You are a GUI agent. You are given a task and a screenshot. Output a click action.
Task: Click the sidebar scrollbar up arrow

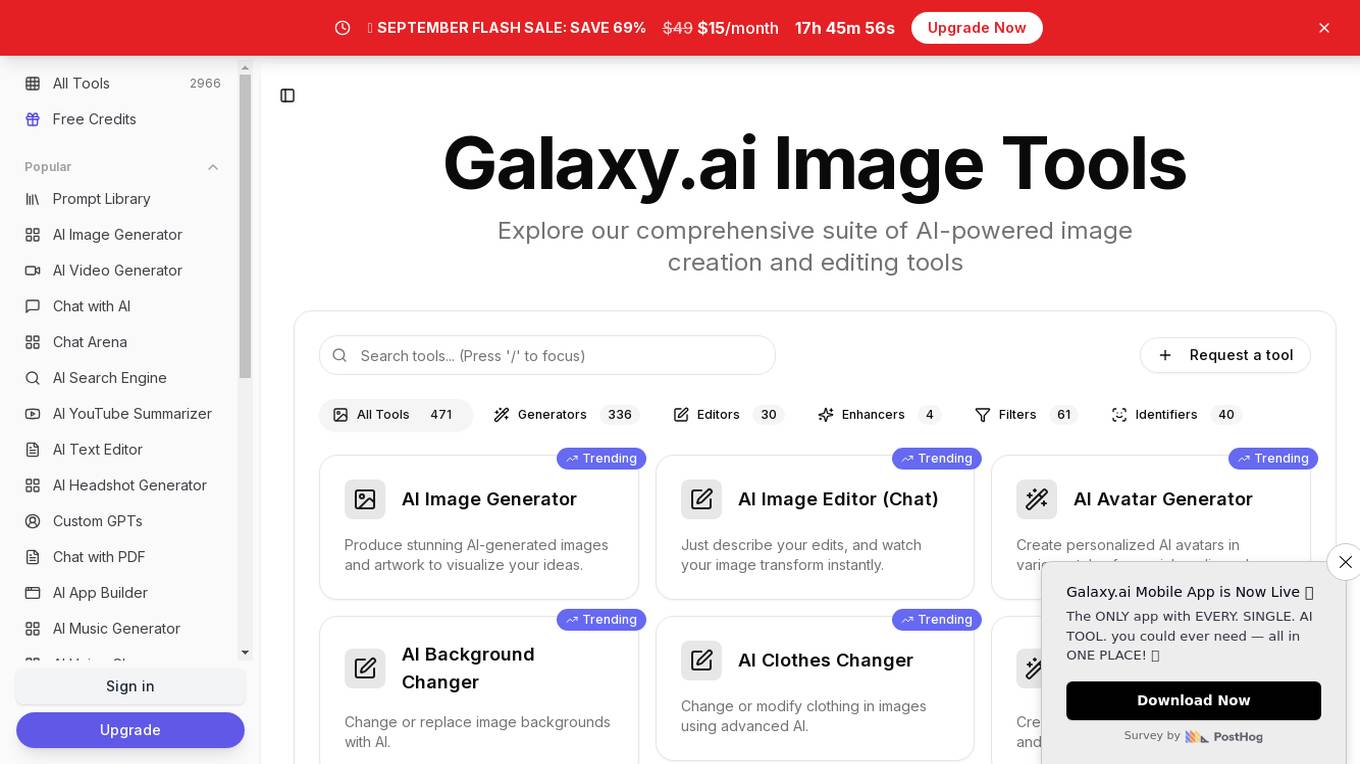click(x=245, y=68)
